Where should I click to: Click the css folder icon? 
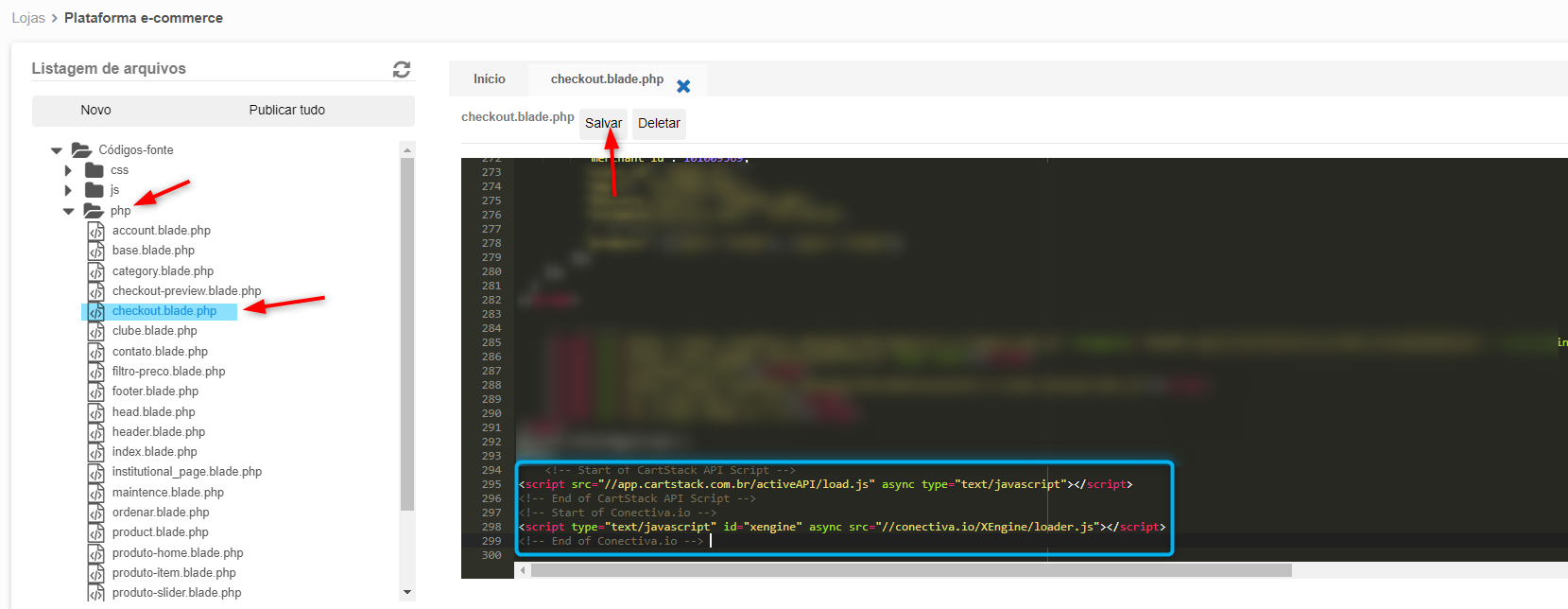[95, 170]
